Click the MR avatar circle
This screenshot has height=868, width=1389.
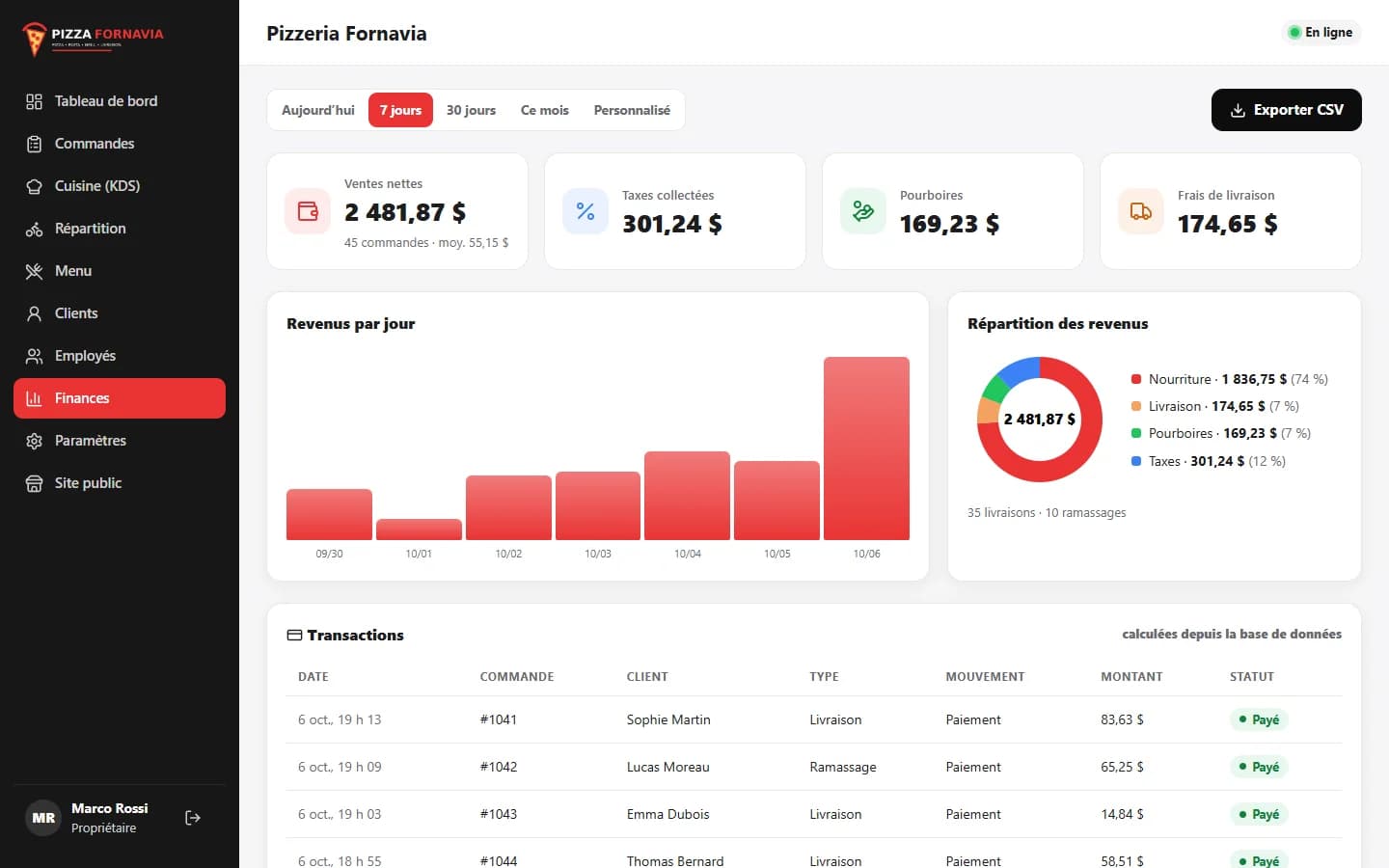coord(43,818)
